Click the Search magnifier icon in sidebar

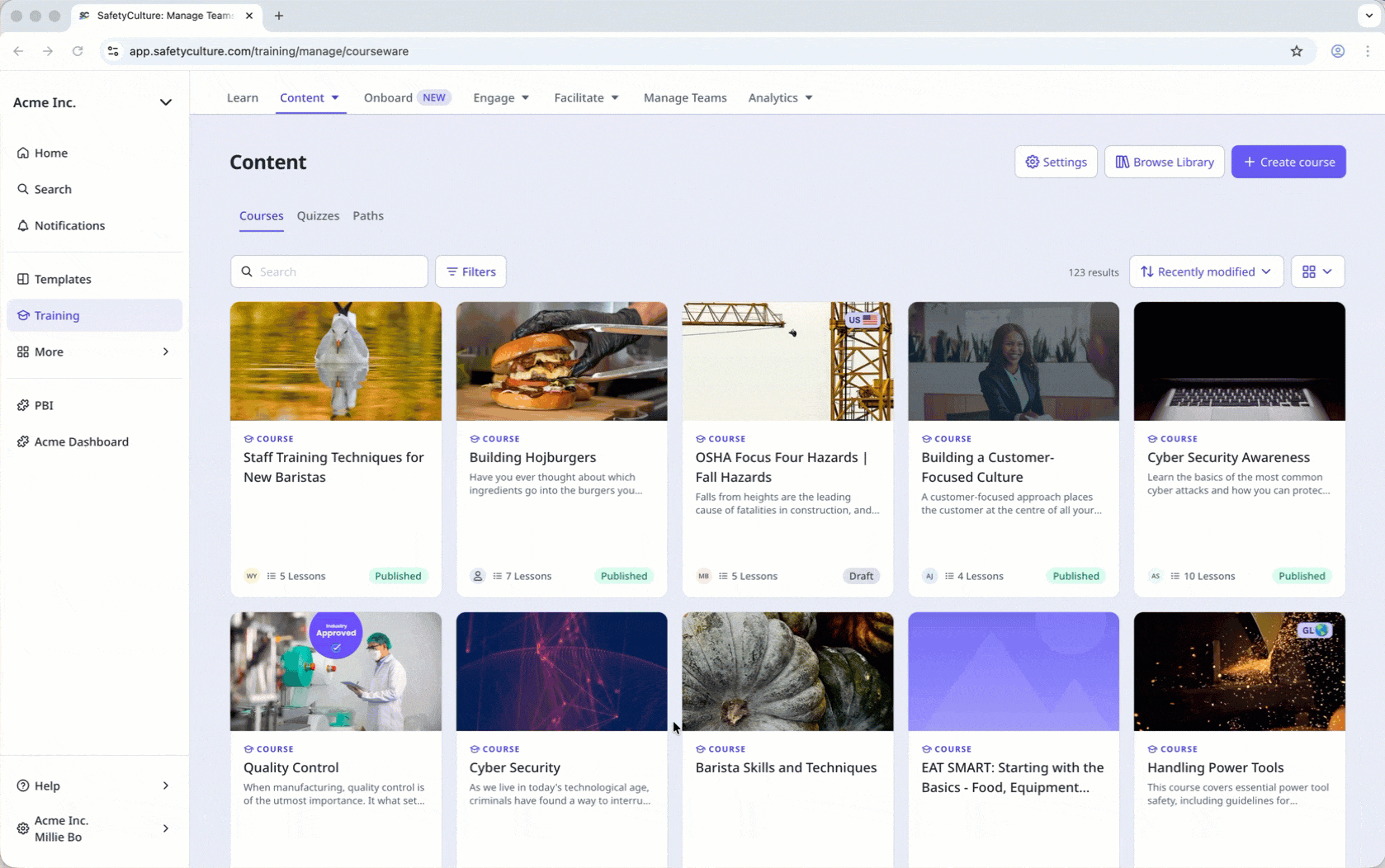pos(23,189)
